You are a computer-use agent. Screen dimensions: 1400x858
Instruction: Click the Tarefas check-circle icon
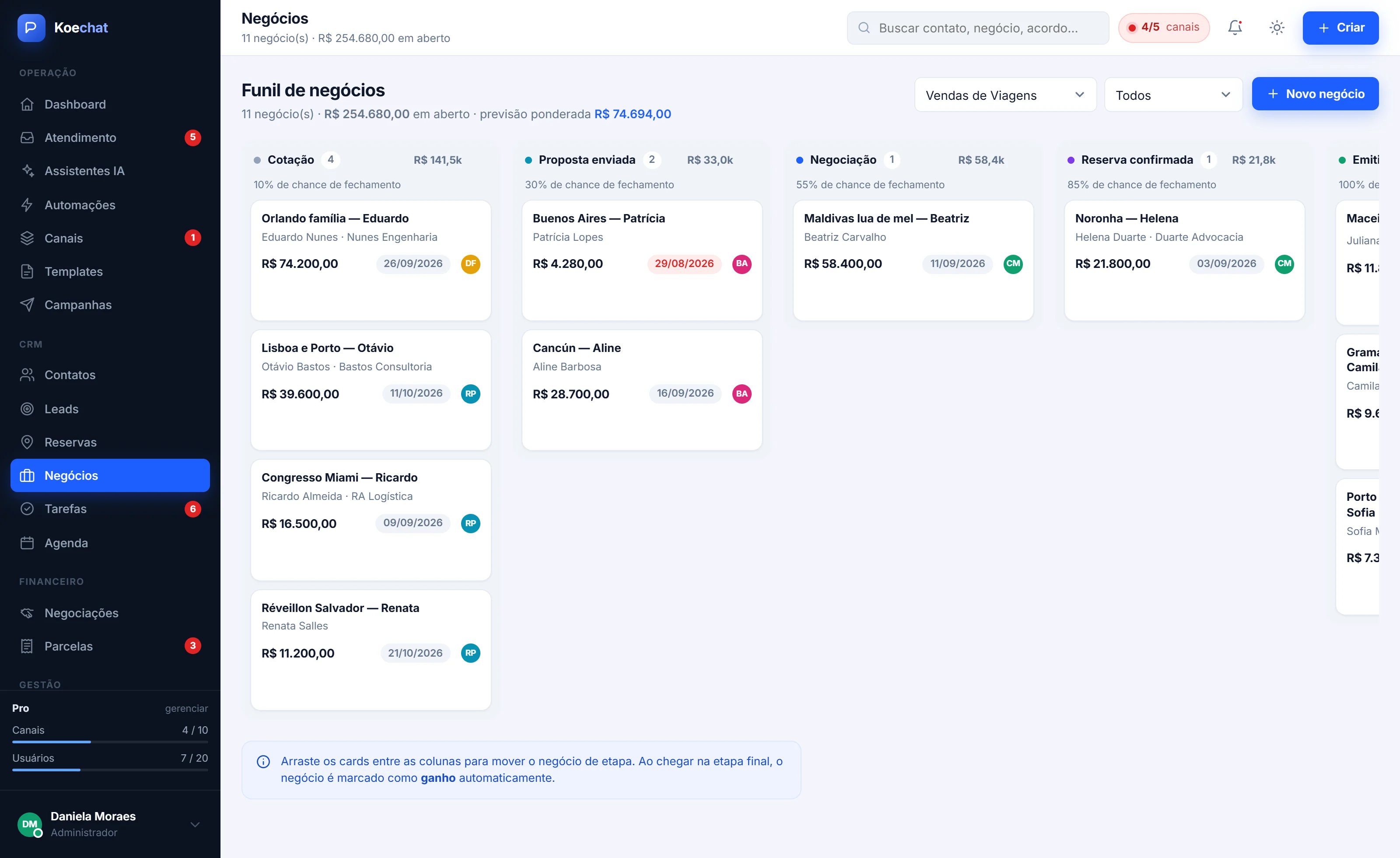coord(27,509)
